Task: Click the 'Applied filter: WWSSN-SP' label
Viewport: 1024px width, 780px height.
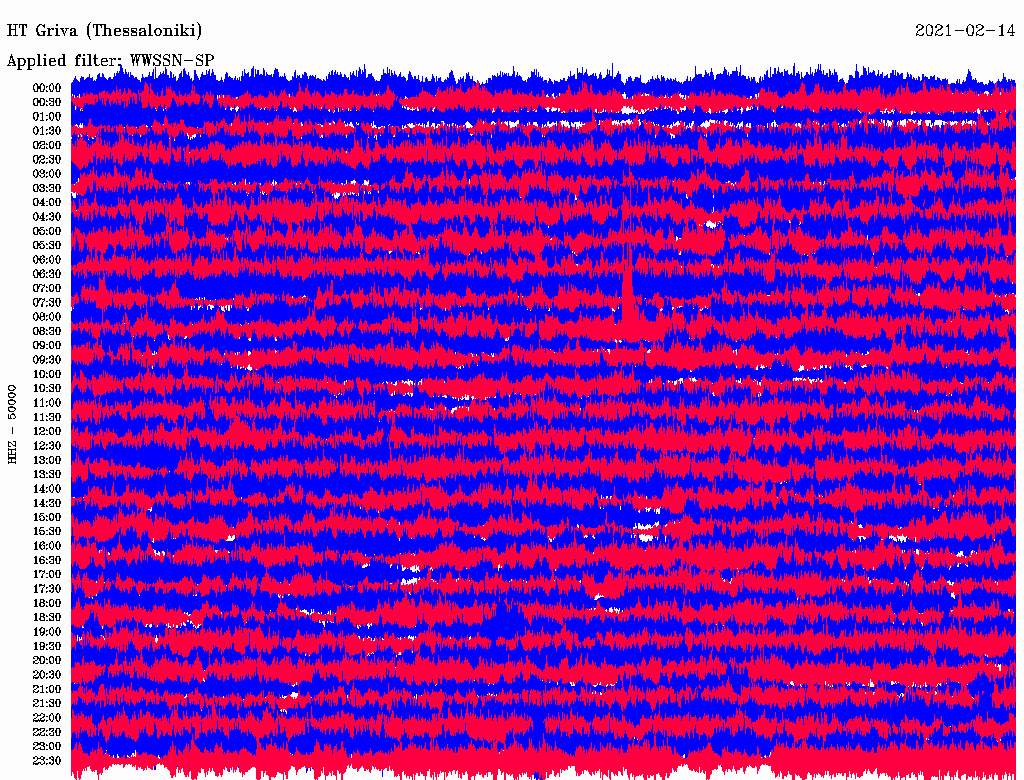Action: (110, 60)
